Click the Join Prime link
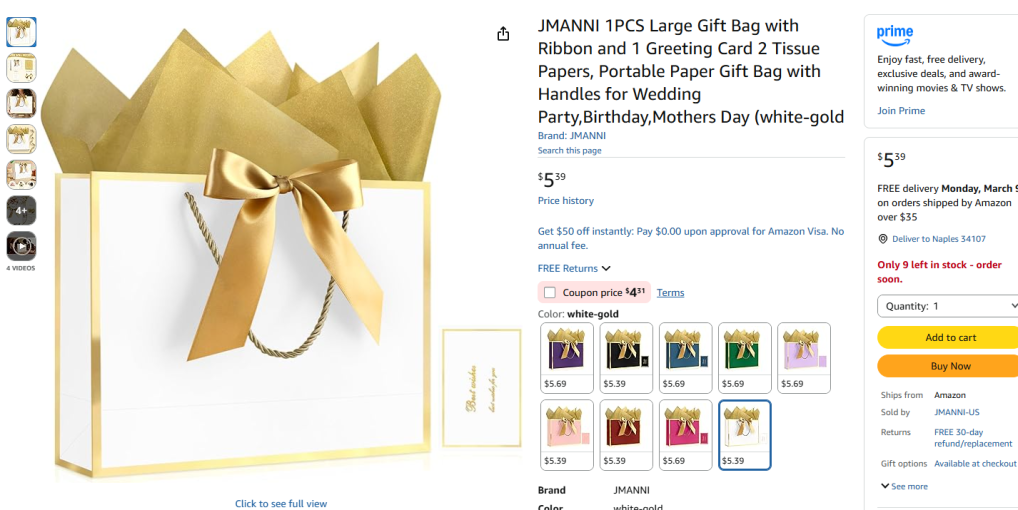 tap(901, 111)
